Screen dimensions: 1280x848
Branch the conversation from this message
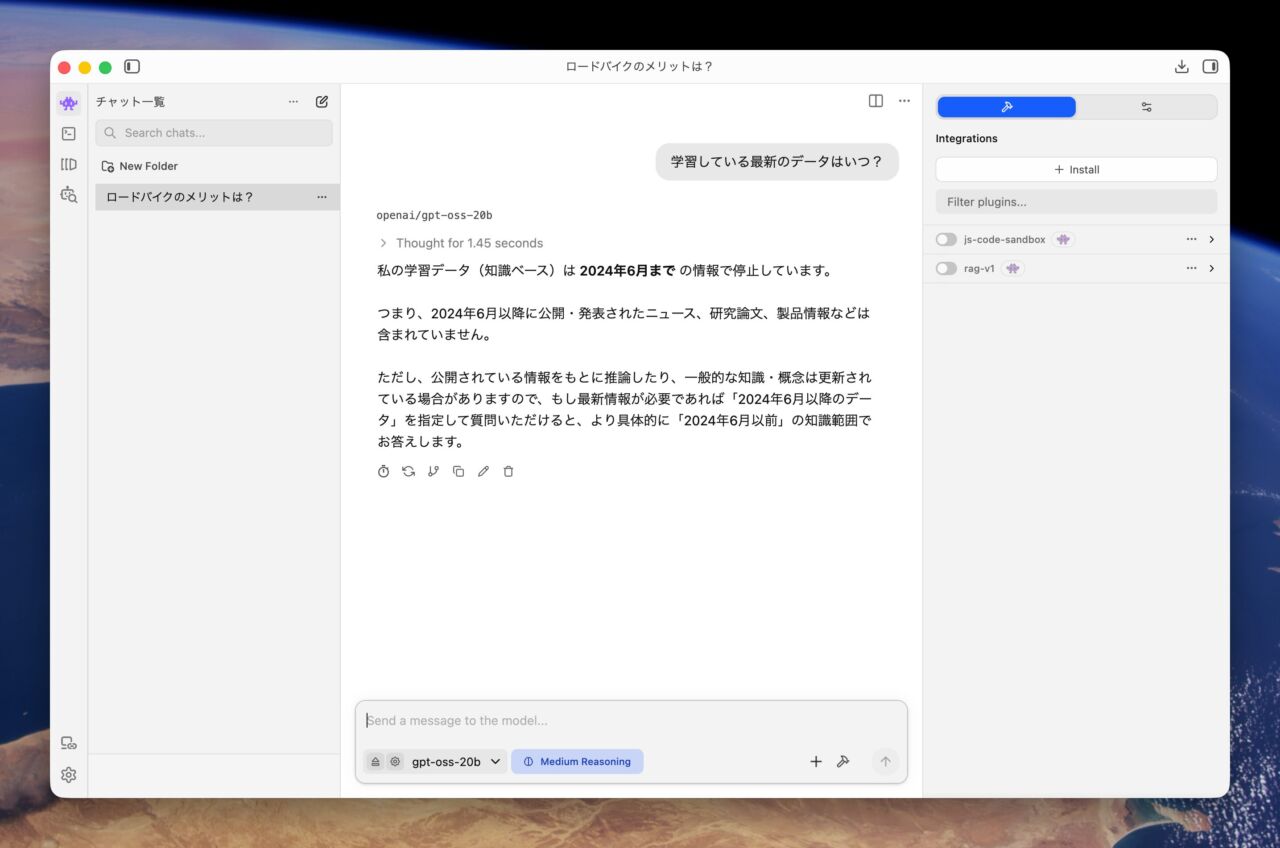coord(433,471)
